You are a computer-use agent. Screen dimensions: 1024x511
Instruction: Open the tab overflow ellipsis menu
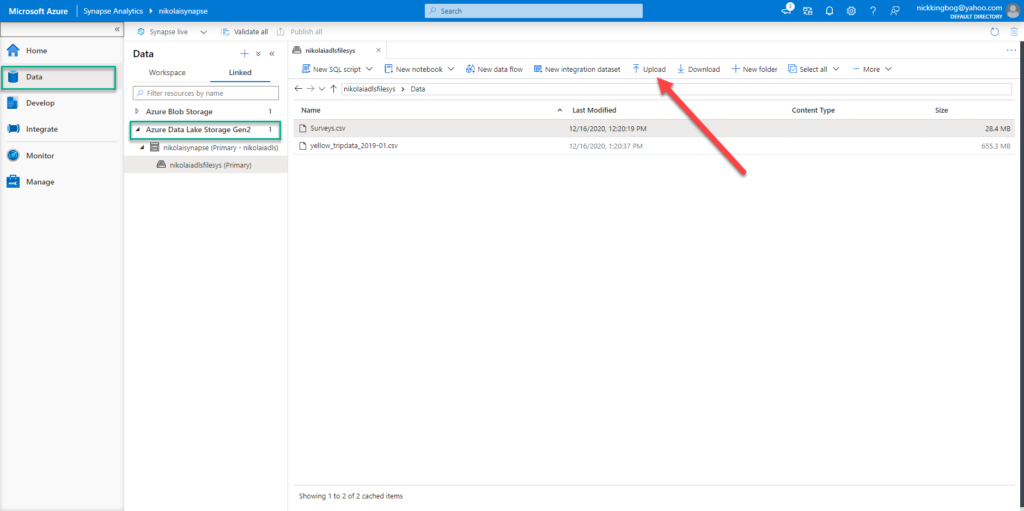click(x=1011, y=50)
